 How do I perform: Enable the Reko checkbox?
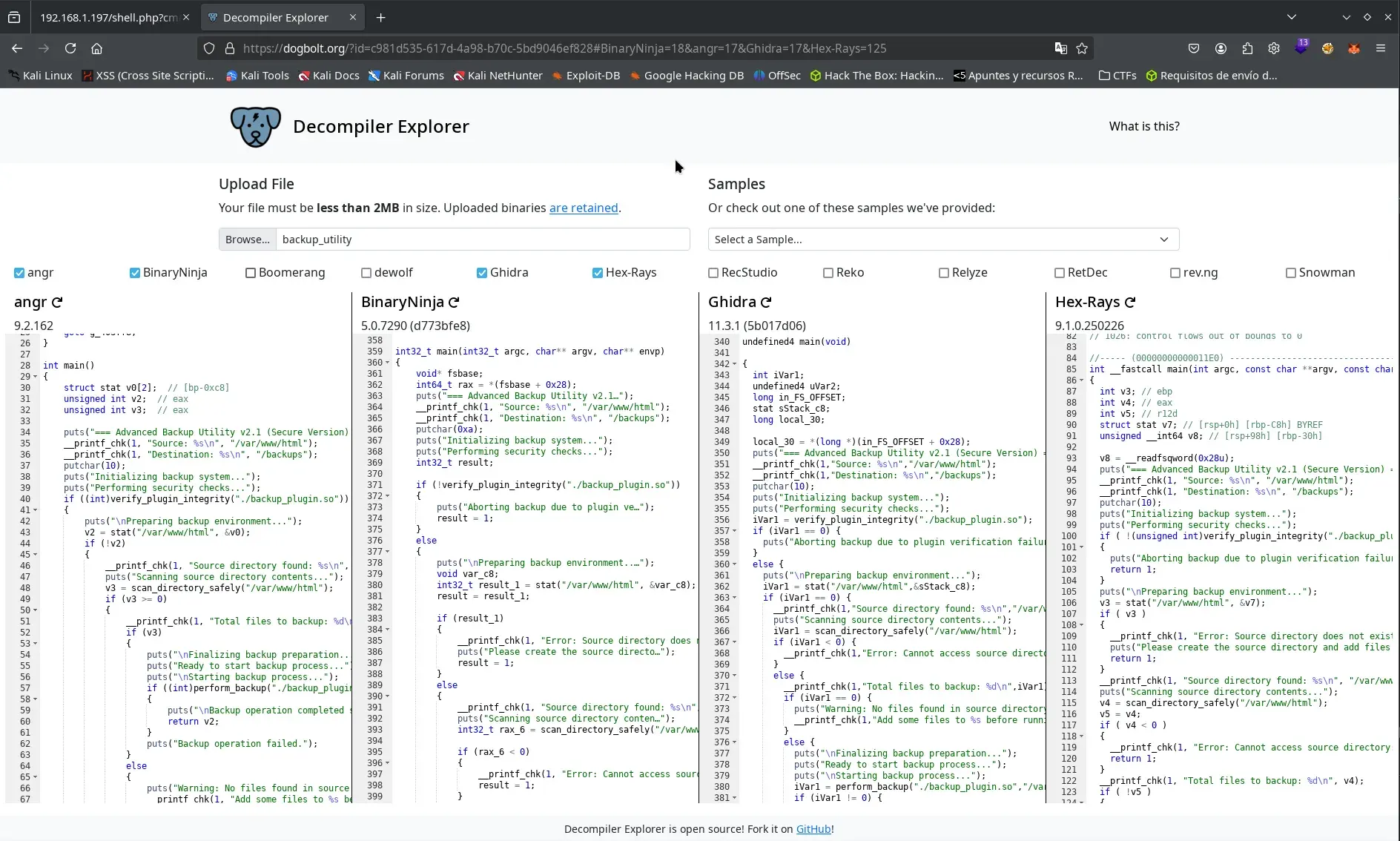point(828,273)
